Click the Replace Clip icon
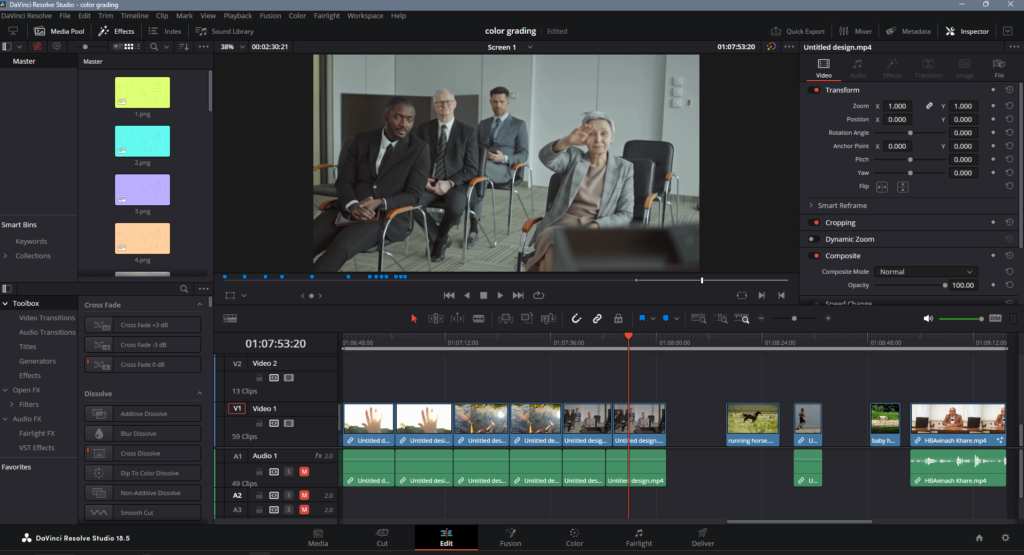The height and width of the screenshot is (555, 1024). tap(549, 319)
